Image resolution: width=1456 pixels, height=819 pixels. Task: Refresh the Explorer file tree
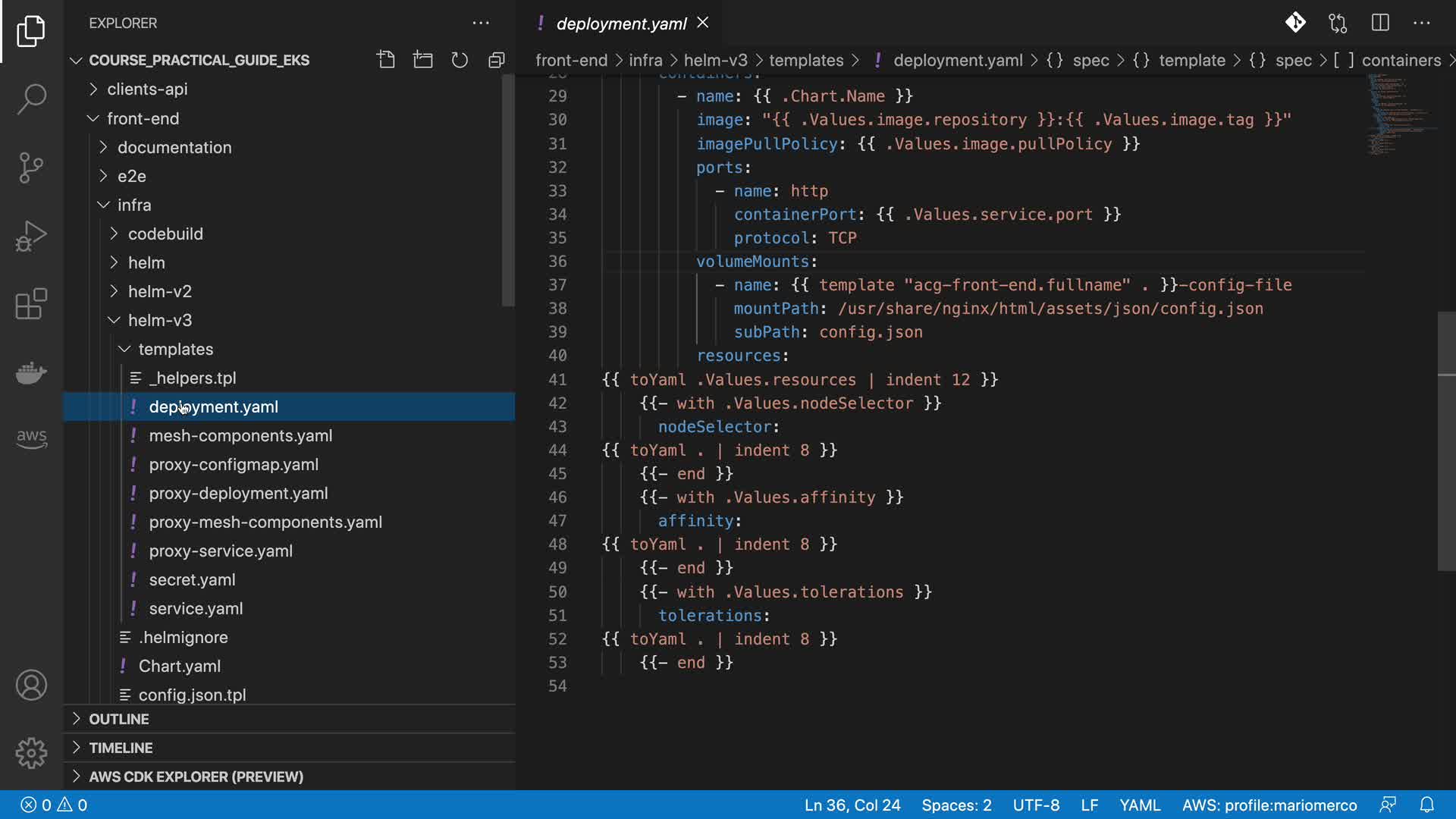coord(460,60)
